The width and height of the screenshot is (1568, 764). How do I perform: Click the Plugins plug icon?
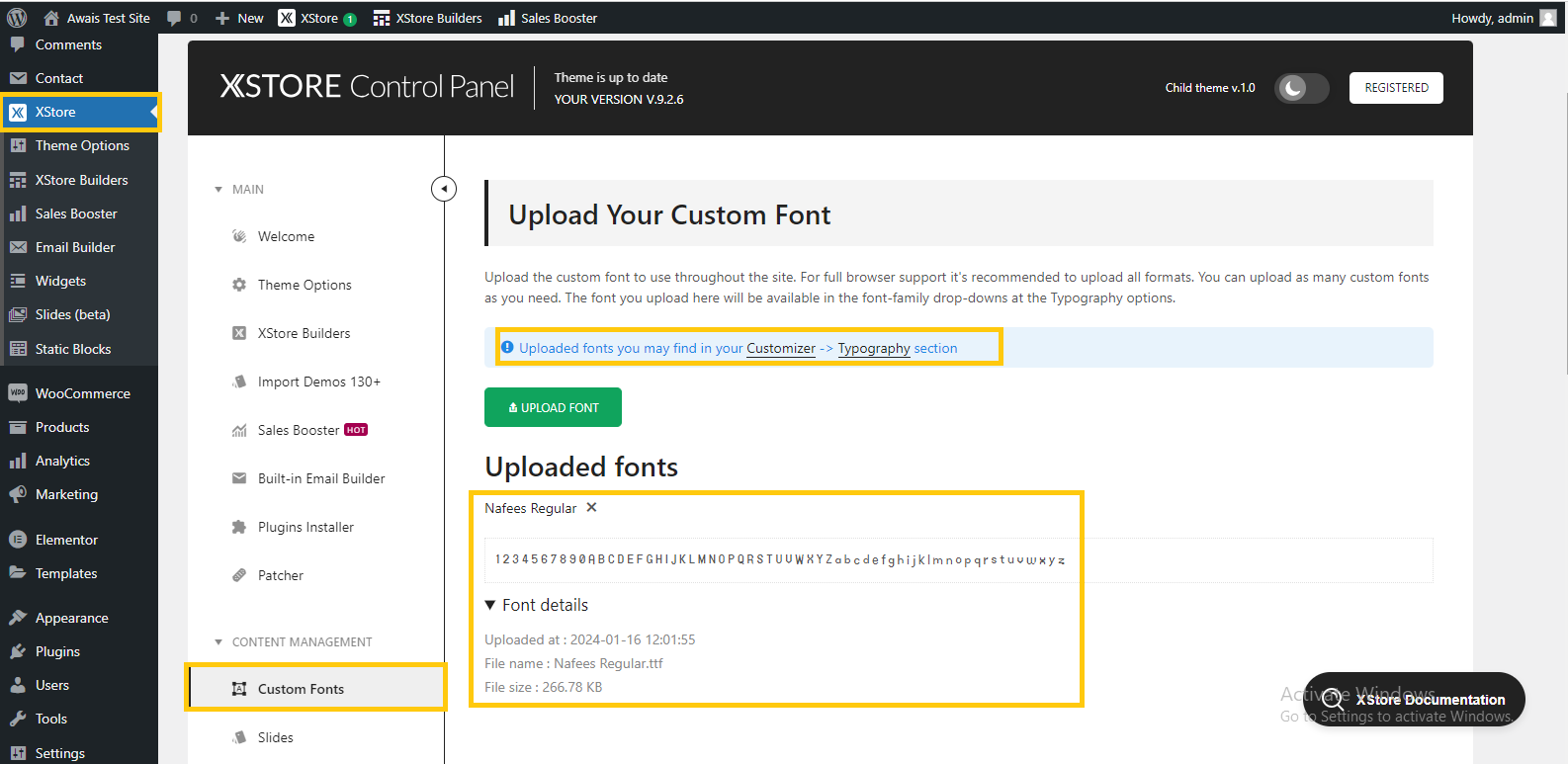(18, 651)
